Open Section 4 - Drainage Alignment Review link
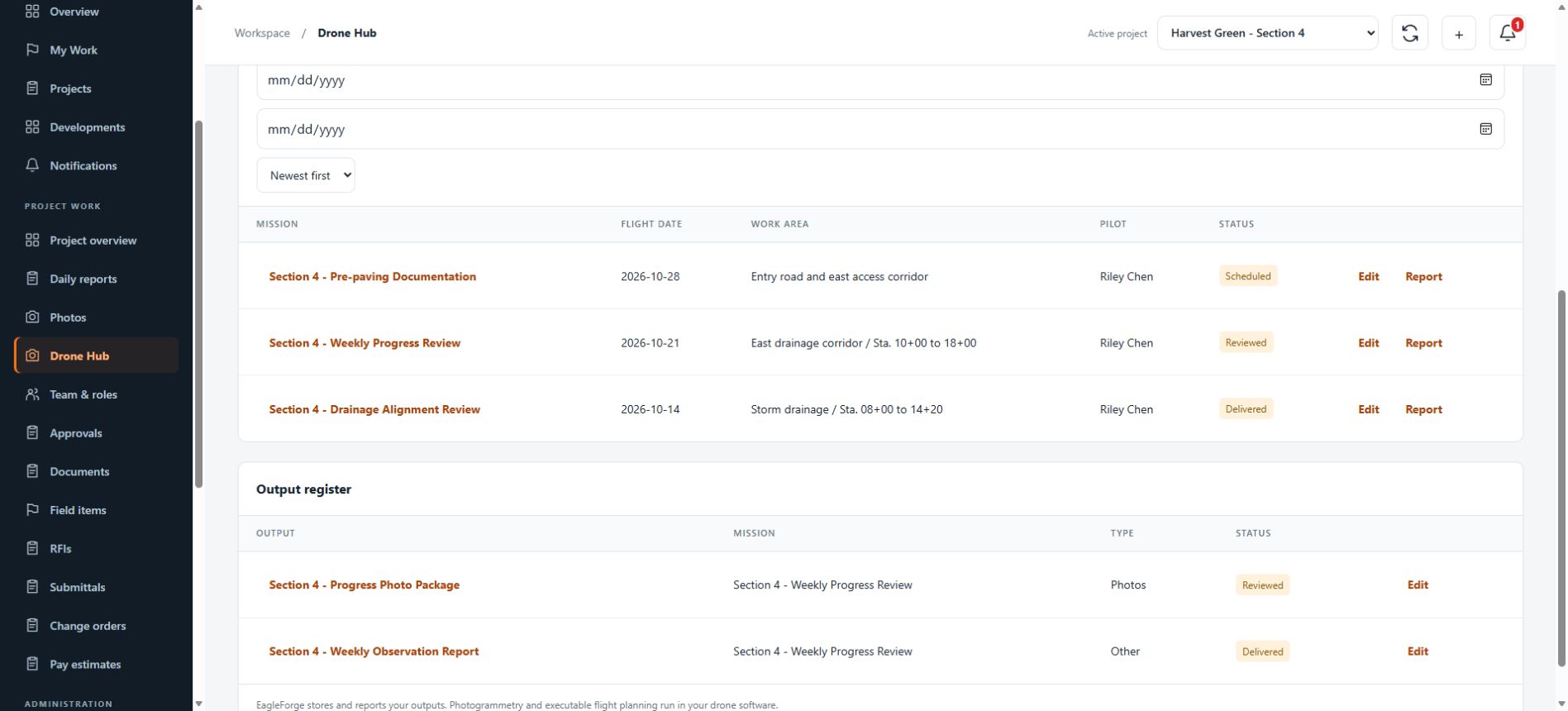The image size is (1568, 711). click(x=374, y=409)
